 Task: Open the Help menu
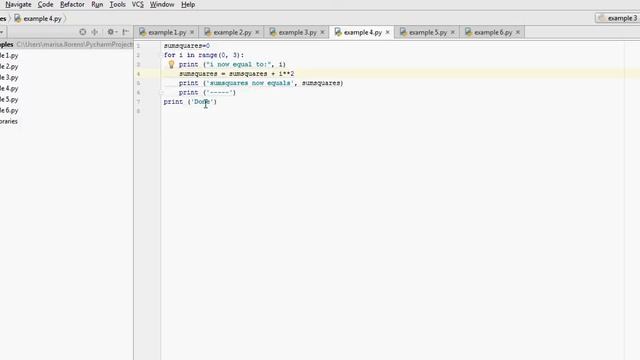(x=188, y=4)
